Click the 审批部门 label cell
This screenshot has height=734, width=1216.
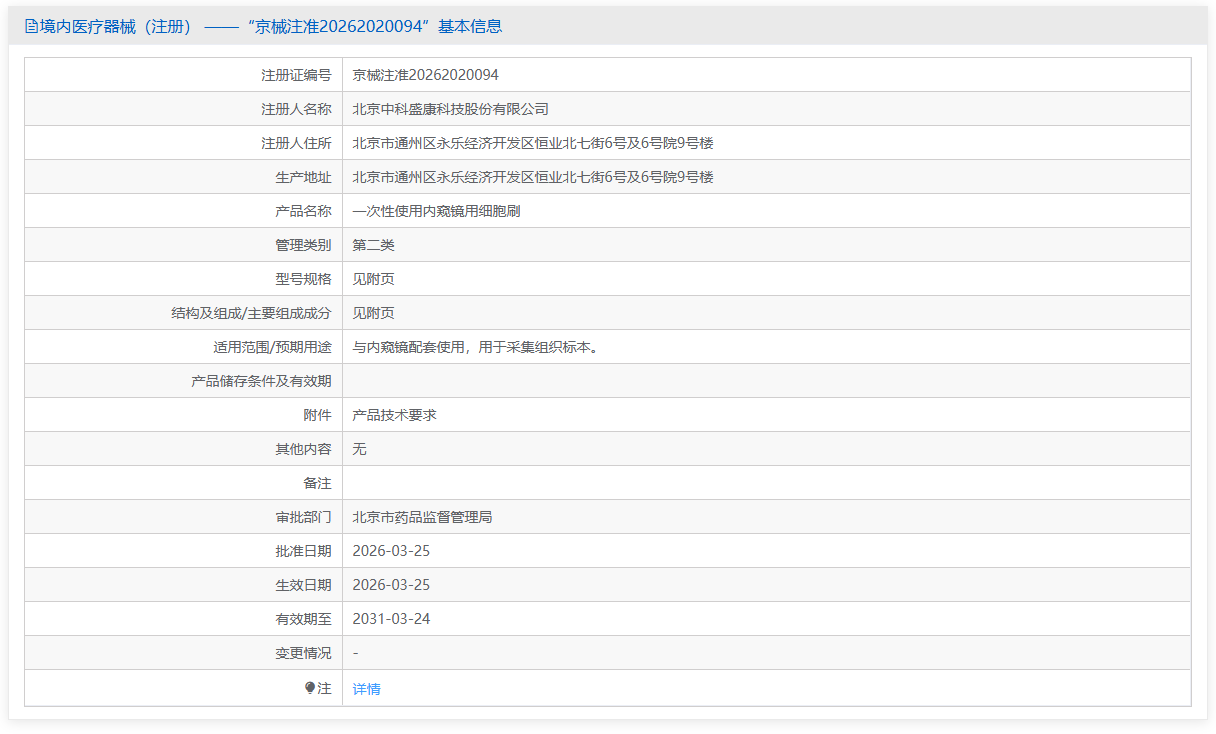coord(184,517)
